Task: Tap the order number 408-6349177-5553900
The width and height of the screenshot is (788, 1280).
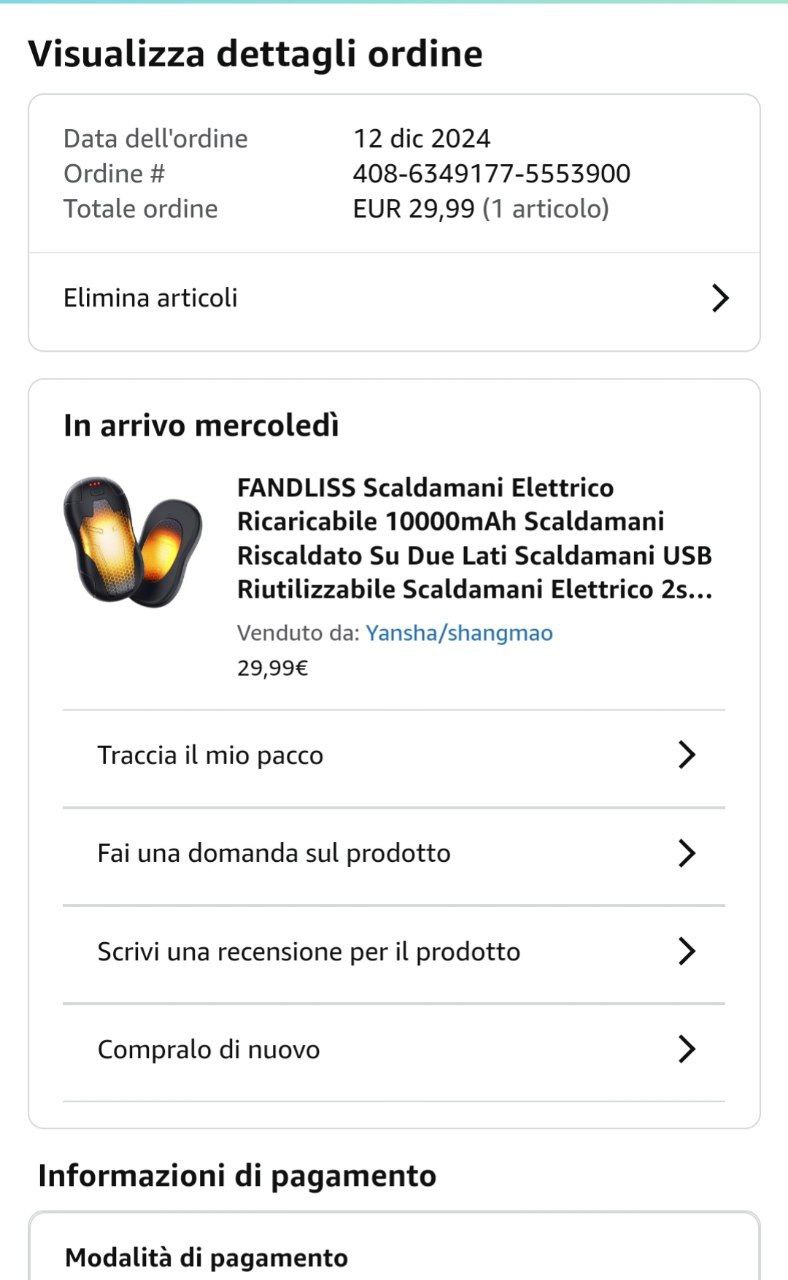Action: click(491, 174)
